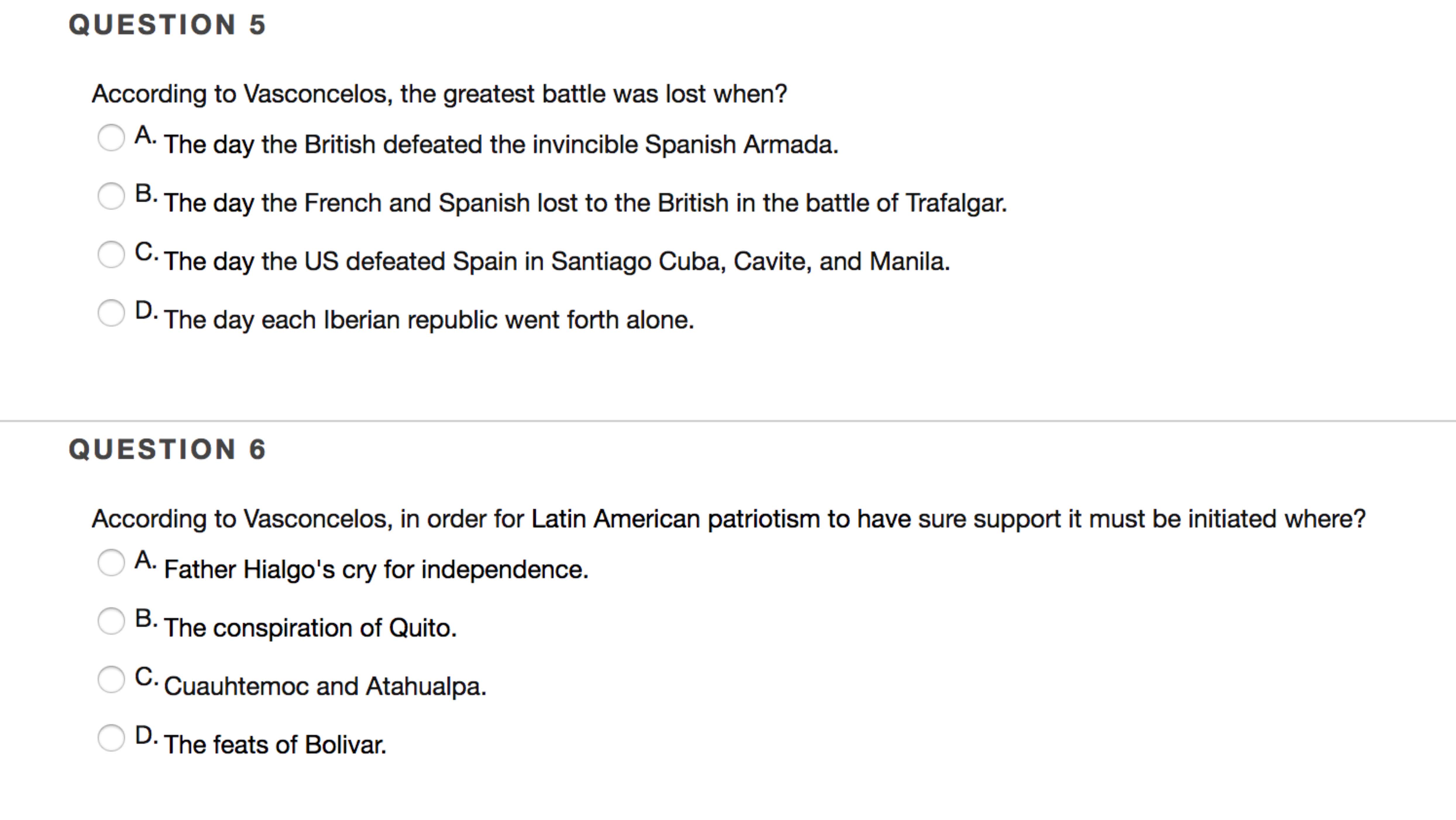Pick radio button D for Question 5

click(x=111, y=312)
